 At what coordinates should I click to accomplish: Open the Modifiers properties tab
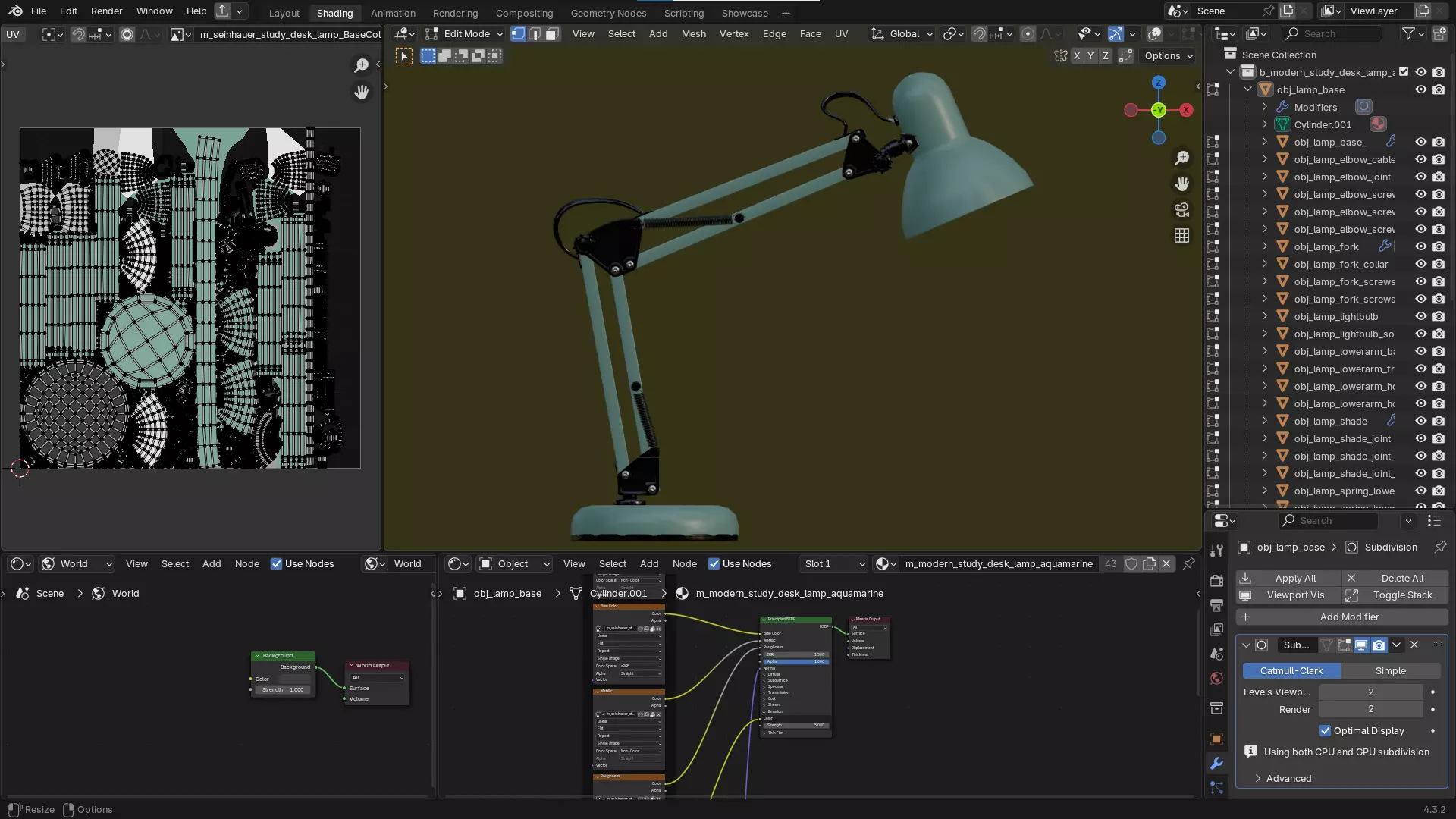coord(1216,763)
